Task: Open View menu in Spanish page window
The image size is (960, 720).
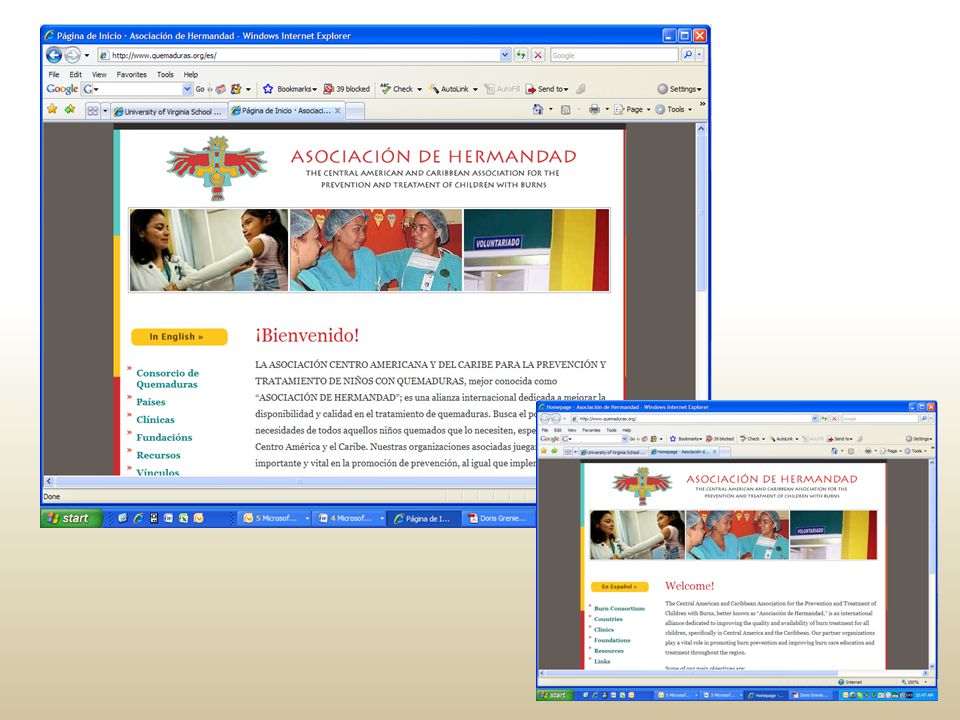Action: click(99, 74)
